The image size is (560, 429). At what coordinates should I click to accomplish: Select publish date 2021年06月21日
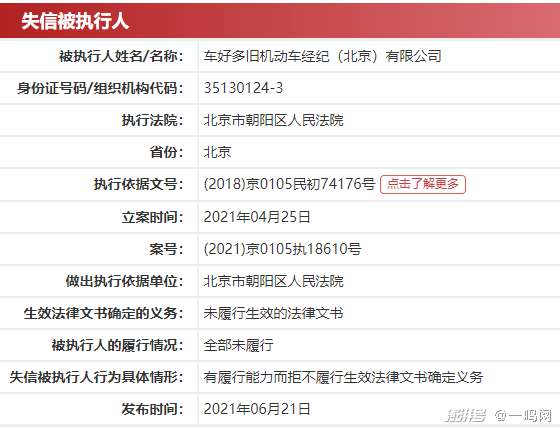pyautogui.click(x=257, y=409)
